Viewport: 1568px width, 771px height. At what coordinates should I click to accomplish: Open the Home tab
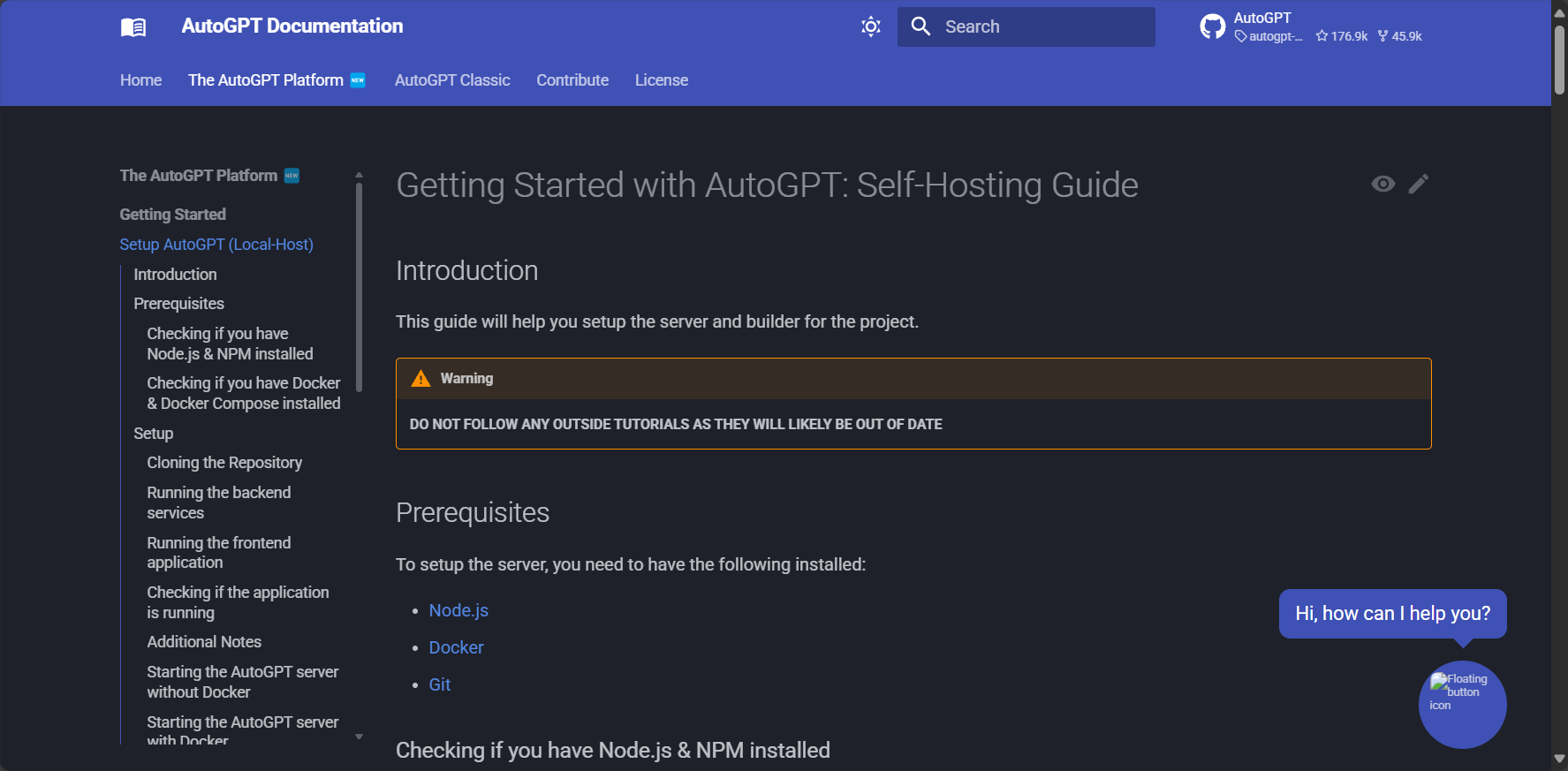[x=141, y=80]
